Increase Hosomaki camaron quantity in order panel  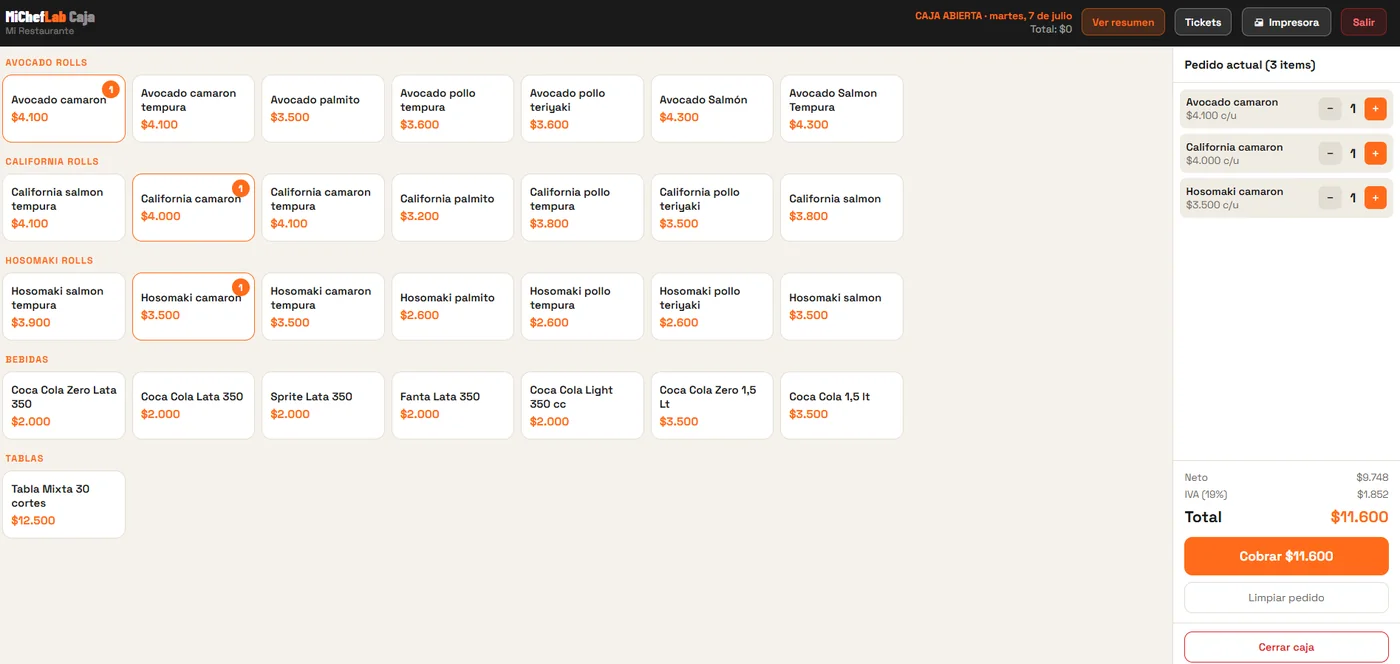[1375, 198]
